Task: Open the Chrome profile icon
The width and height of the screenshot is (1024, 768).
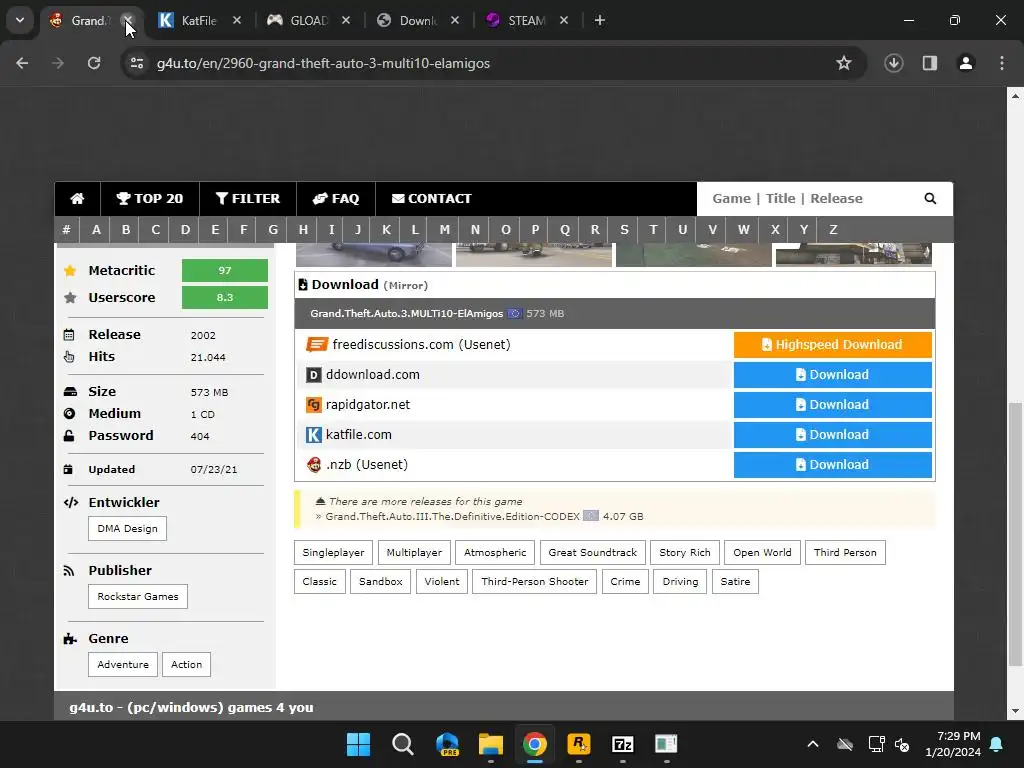Action: 966,63
